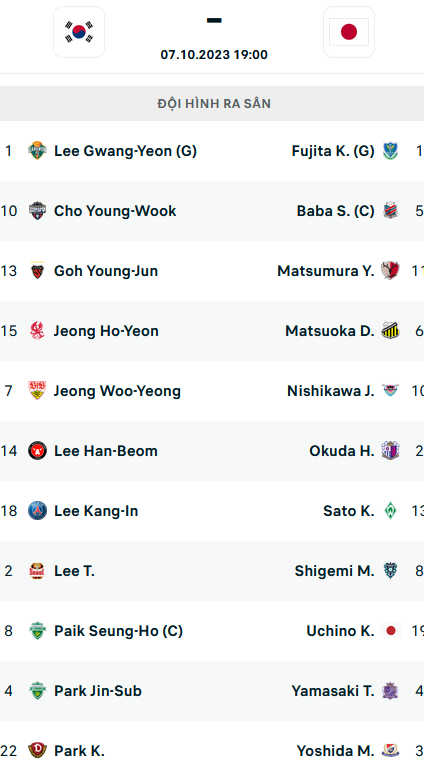Click Kashima crest beside Matsumura Y.

click(390, 271)
